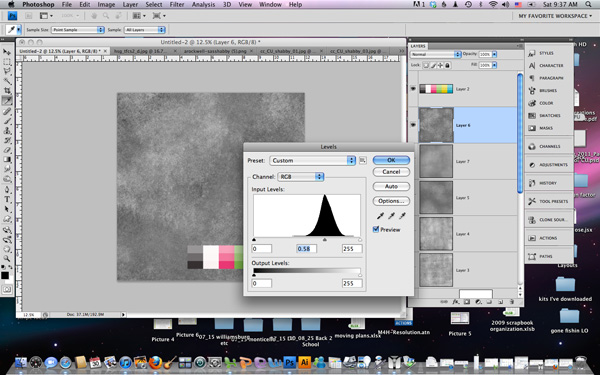Click OK in the Levels dialog
Viewport: 600px width, 375px height.
[391, 160]
